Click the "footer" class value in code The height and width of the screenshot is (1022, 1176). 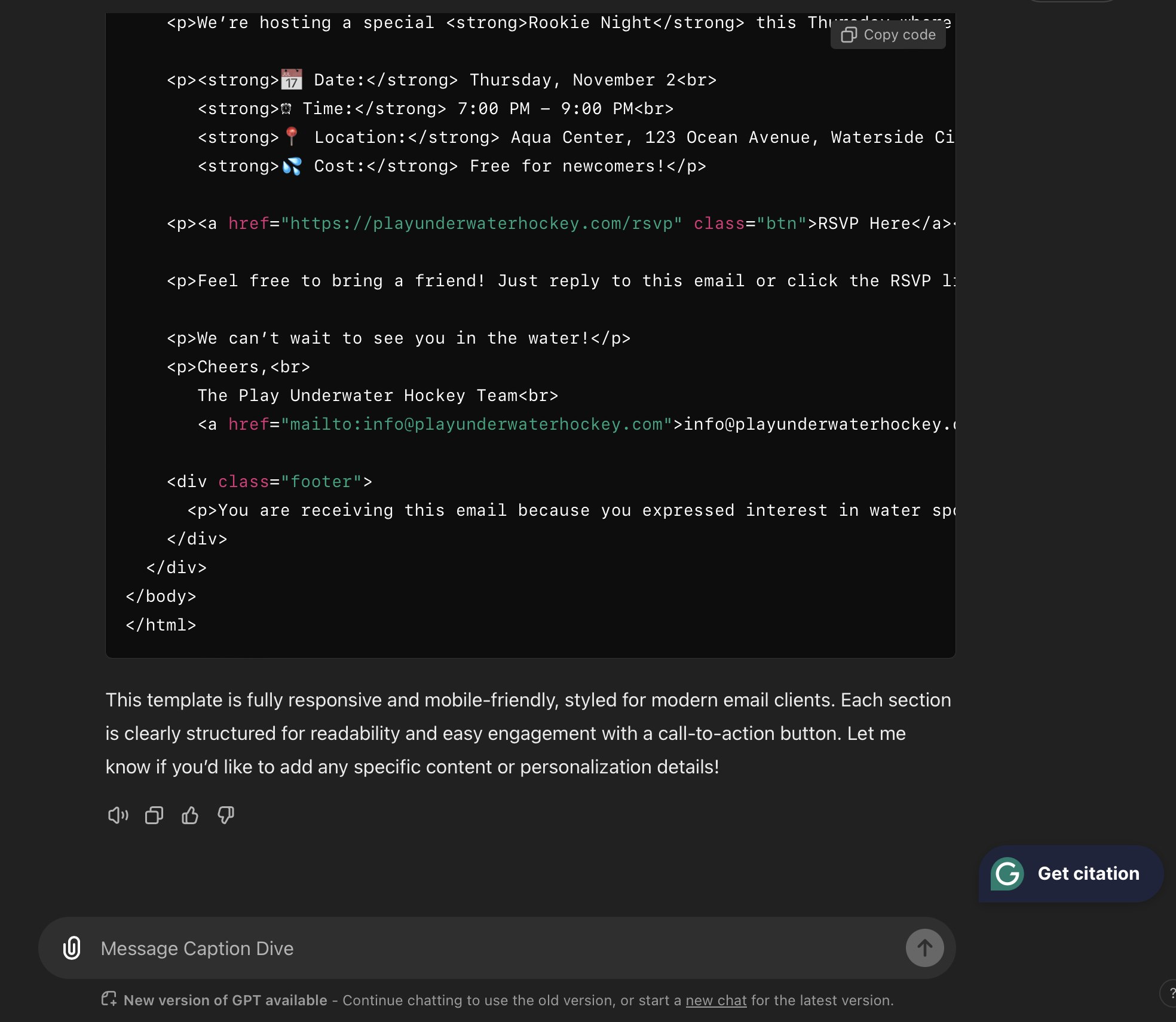pos(321,482)
